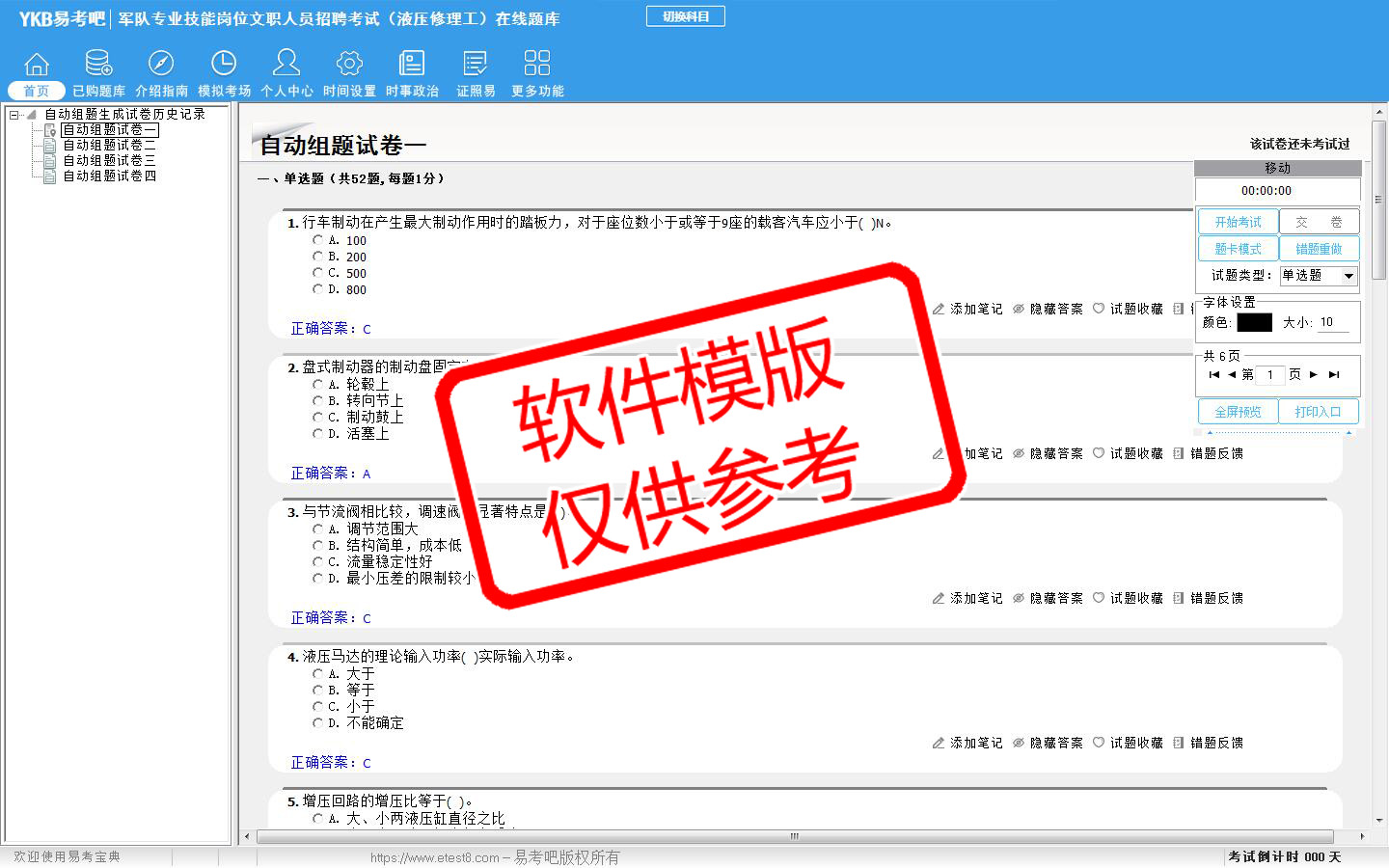1389x868 pixels.
Task: Click 隐藏答案 eye icon for question 4
Action: (1019, 743)
